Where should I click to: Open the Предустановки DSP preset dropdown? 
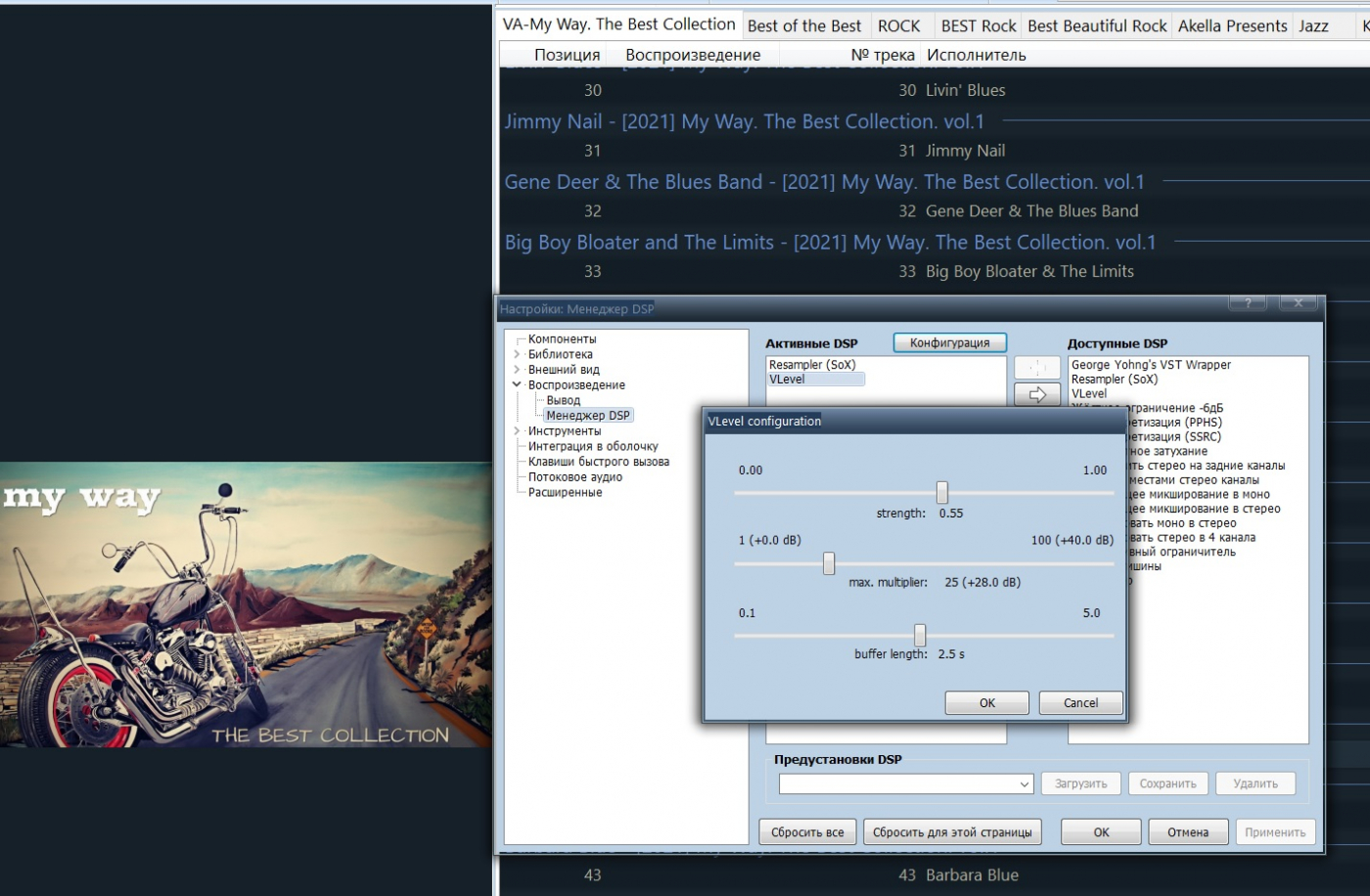pos(1024,784)
